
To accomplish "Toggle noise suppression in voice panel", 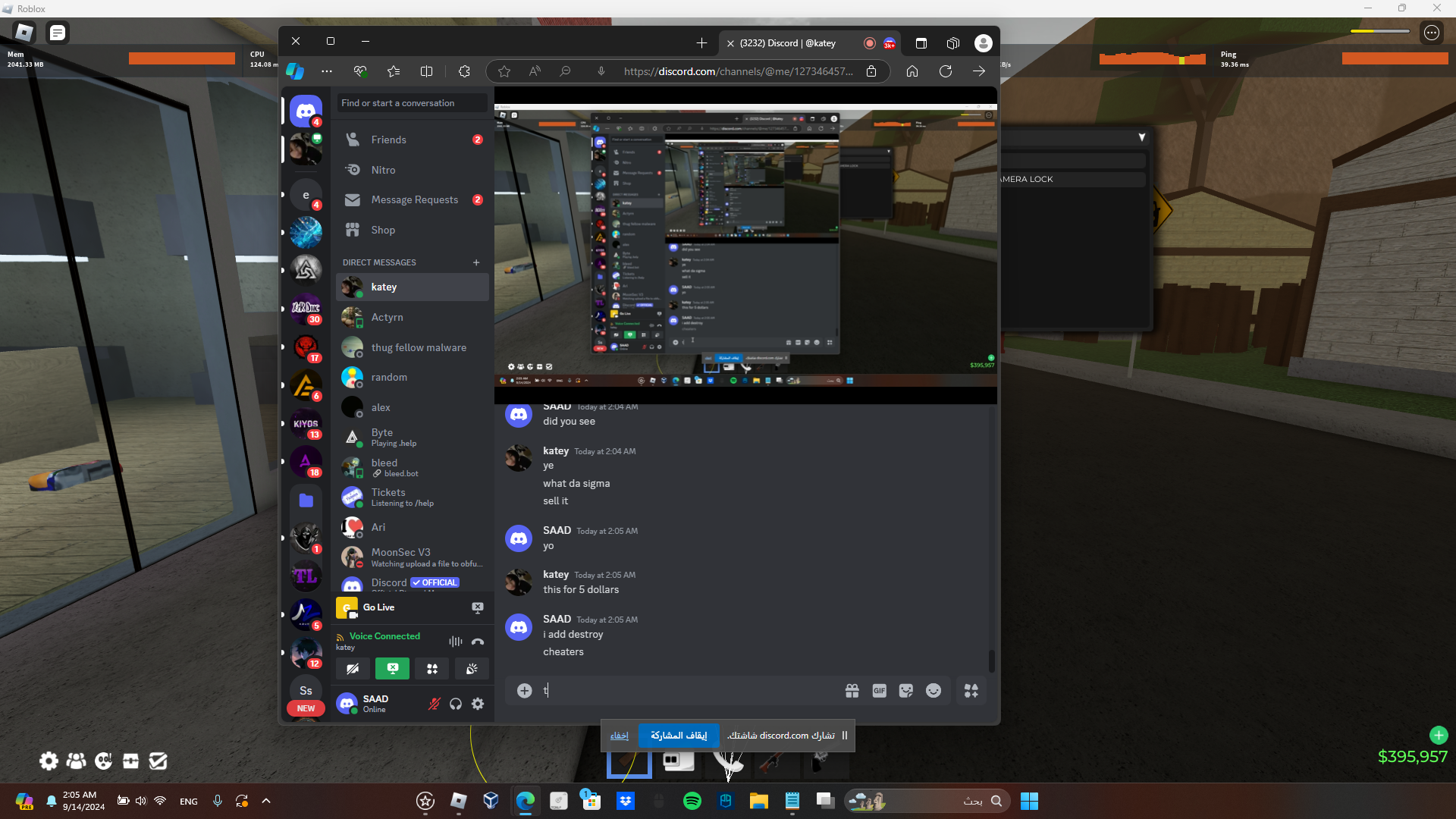I will [x=455, y=642].
